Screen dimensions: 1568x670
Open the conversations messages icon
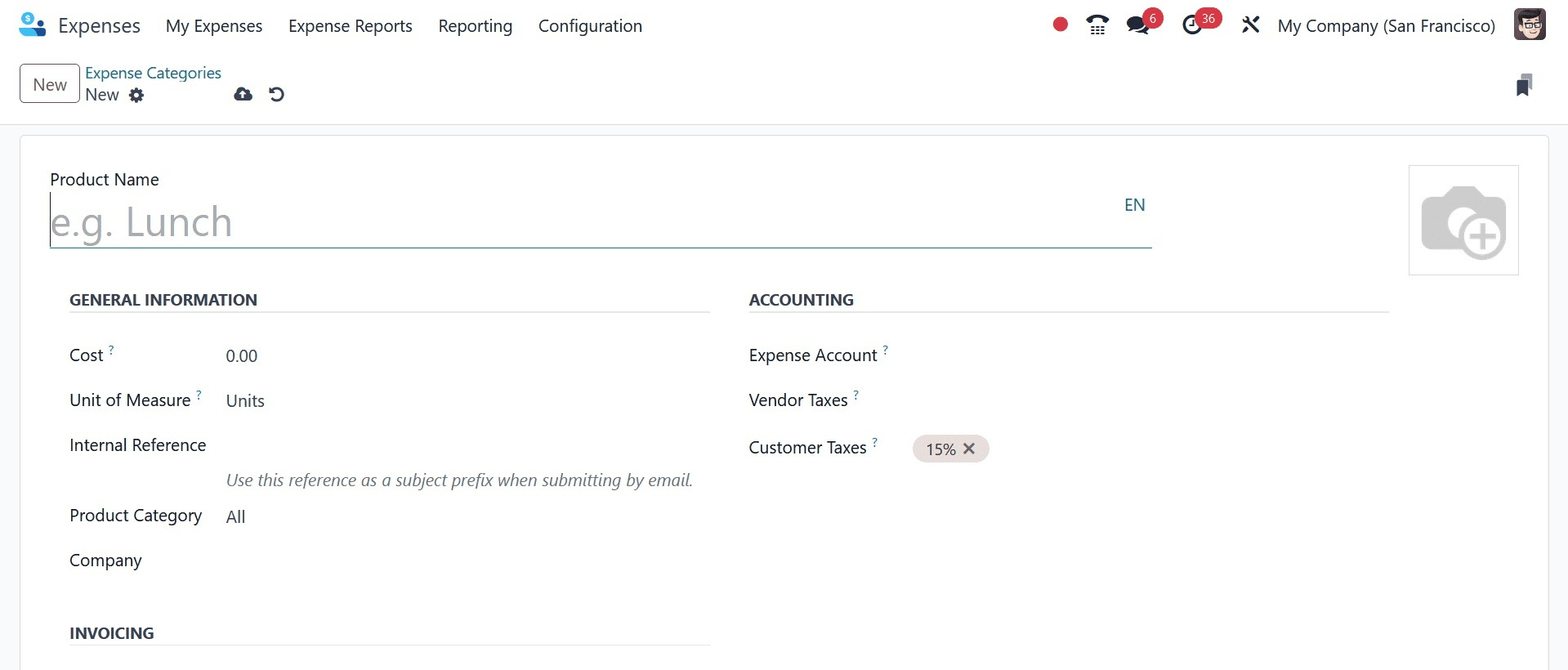point(1137,25)
